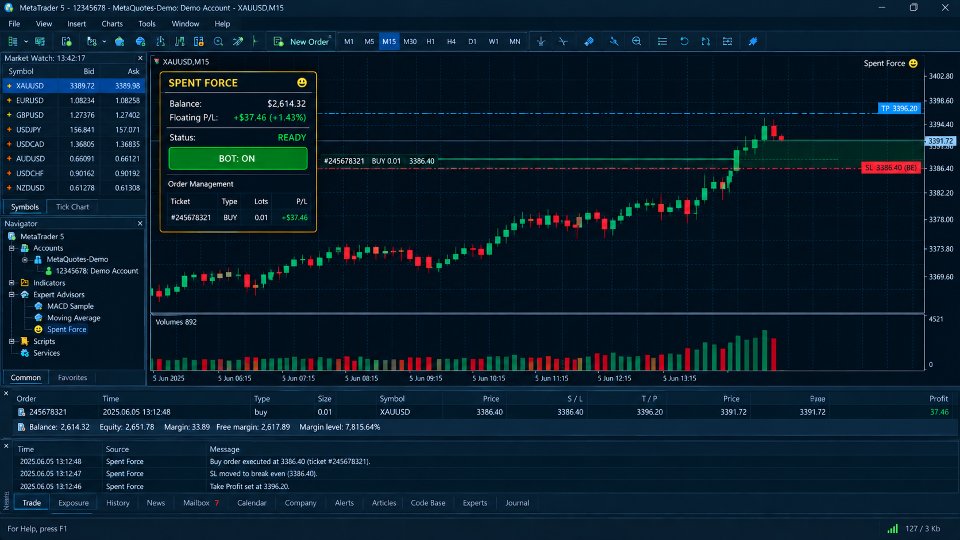Switch to the Tick Chart tab
This screenshot has height=540, width=960.
(72, 207)
